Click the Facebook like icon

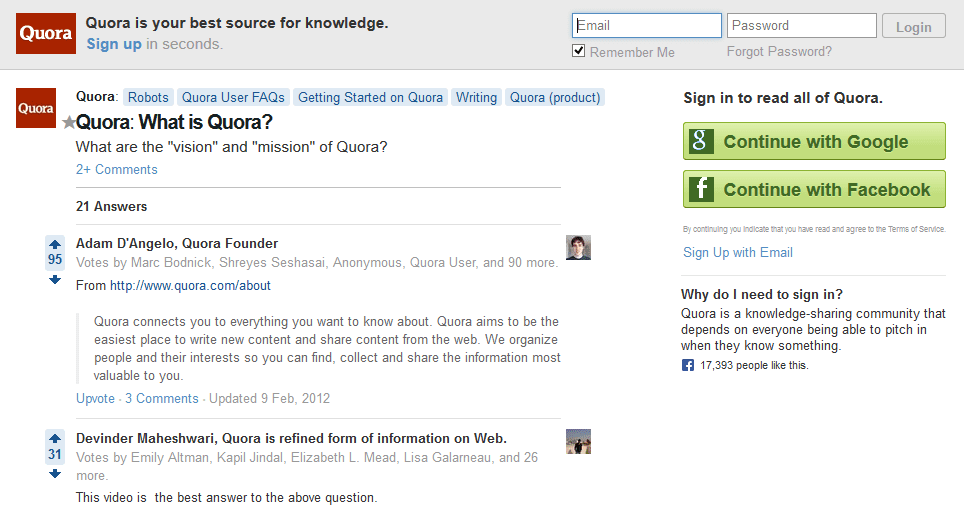click(688, 366)
